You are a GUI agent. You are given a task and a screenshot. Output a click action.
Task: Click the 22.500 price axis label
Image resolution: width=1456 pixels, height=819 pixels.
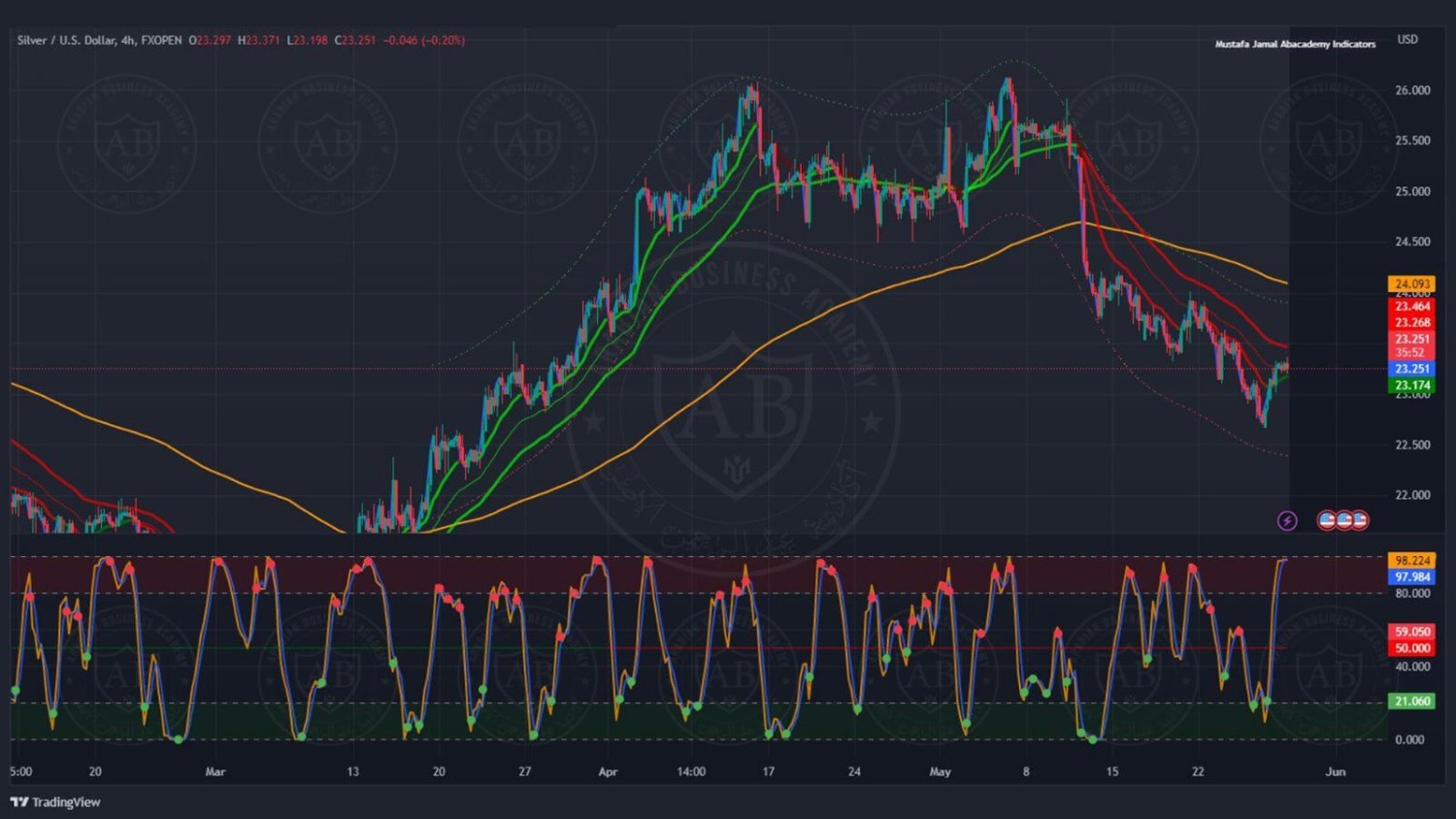(1412, 444)
